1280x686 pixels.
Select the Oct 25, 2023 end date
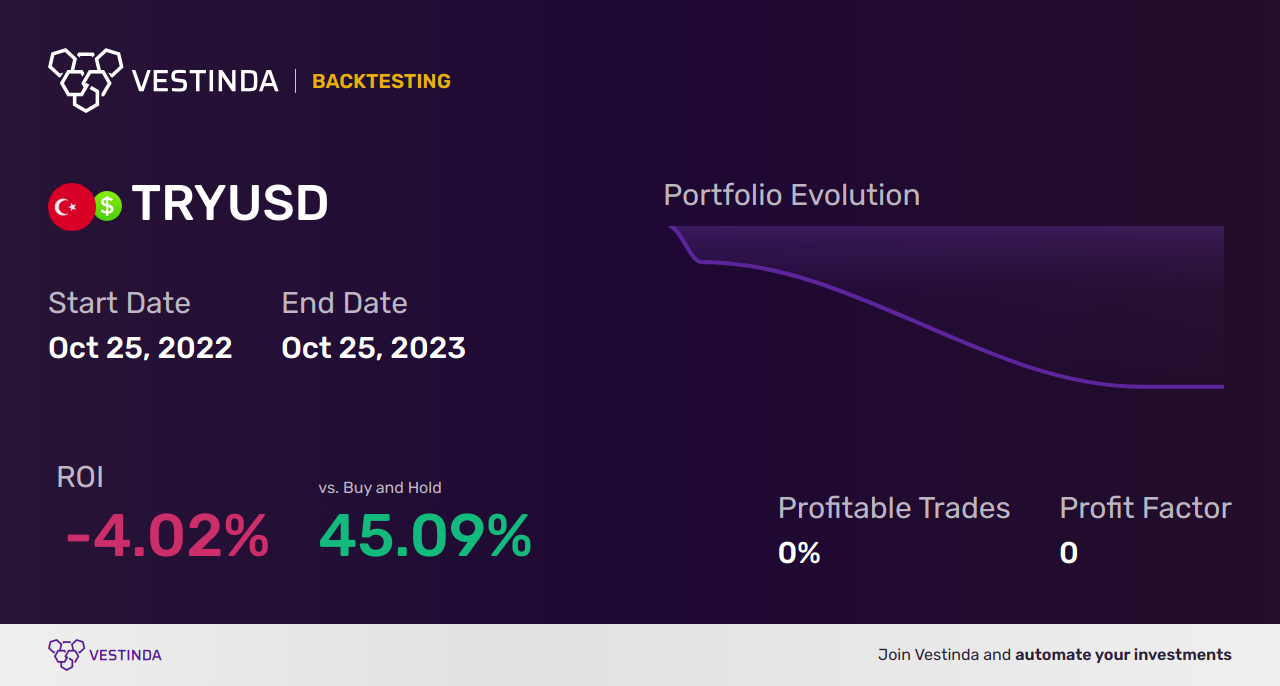[x=373, y=348]
